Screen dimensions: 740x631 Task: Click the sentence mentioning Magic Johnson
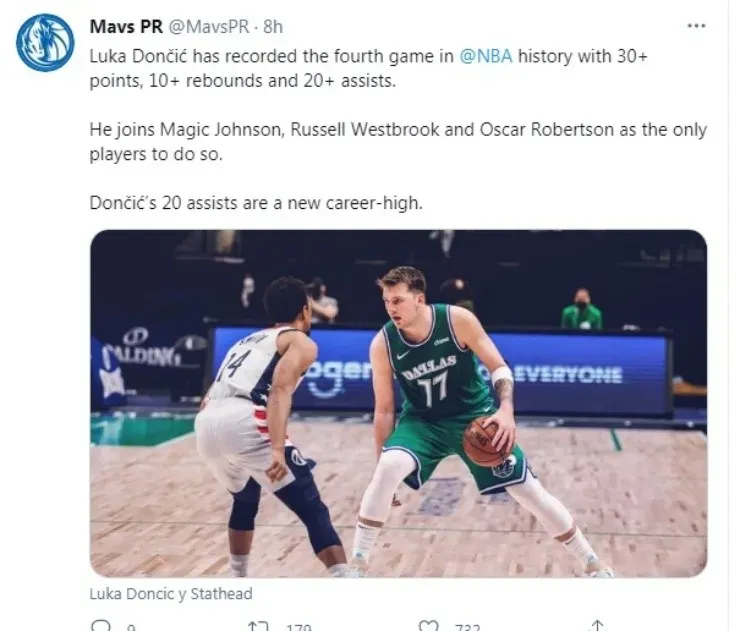tap(398, 142)
